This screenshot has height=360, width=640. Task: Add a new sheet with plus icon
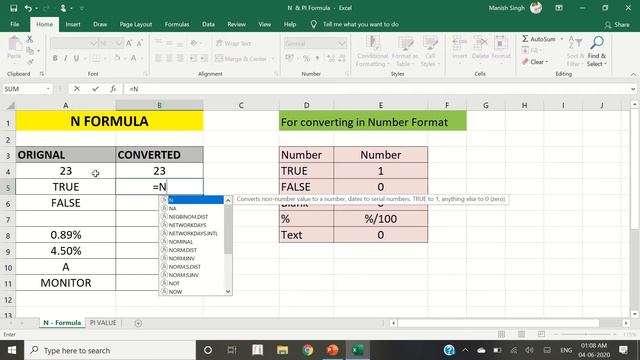pyautogui.click(x=138, y=323)
